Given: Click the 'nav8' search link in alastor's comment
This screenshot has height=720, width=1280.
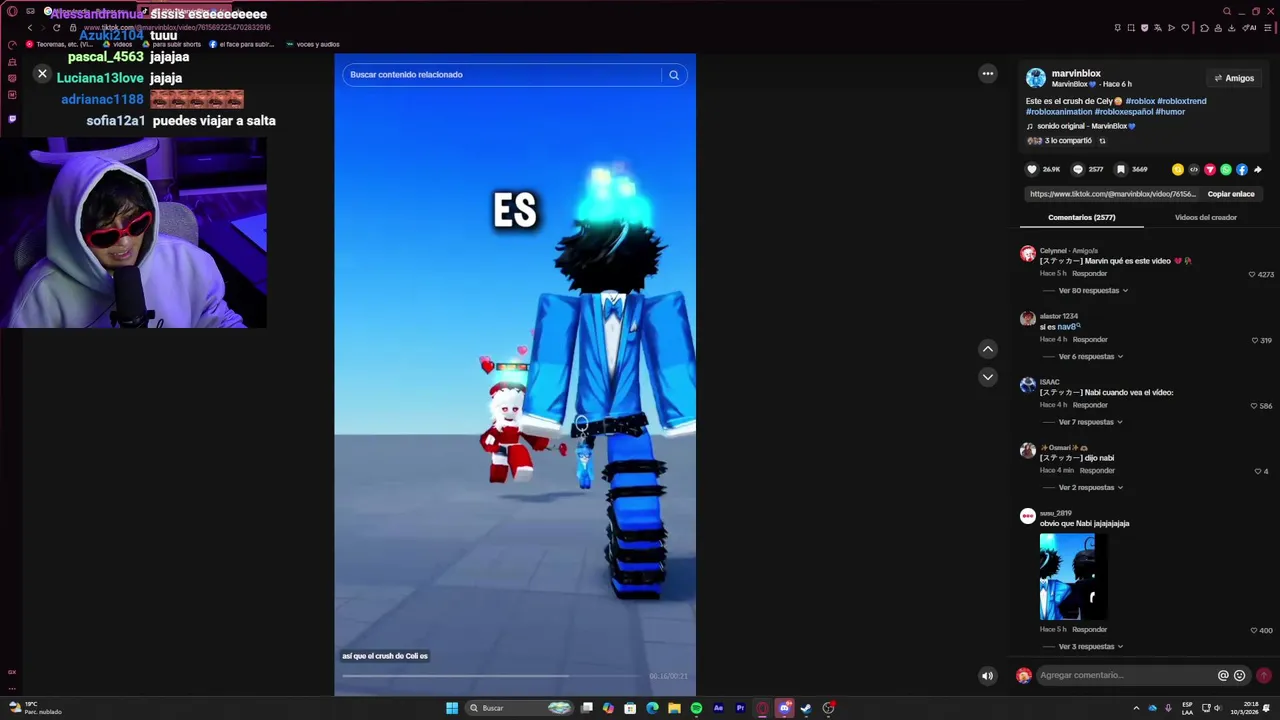Looking at the screenshot, I should 1069,327.
